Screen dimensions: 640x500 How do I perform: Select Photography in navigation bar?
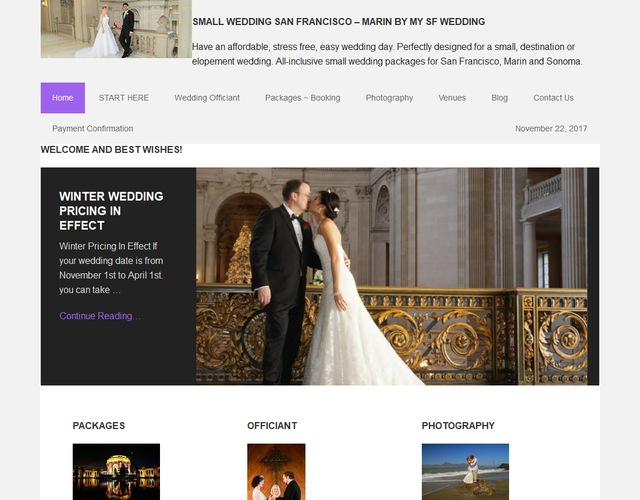[x=389, y=98]
